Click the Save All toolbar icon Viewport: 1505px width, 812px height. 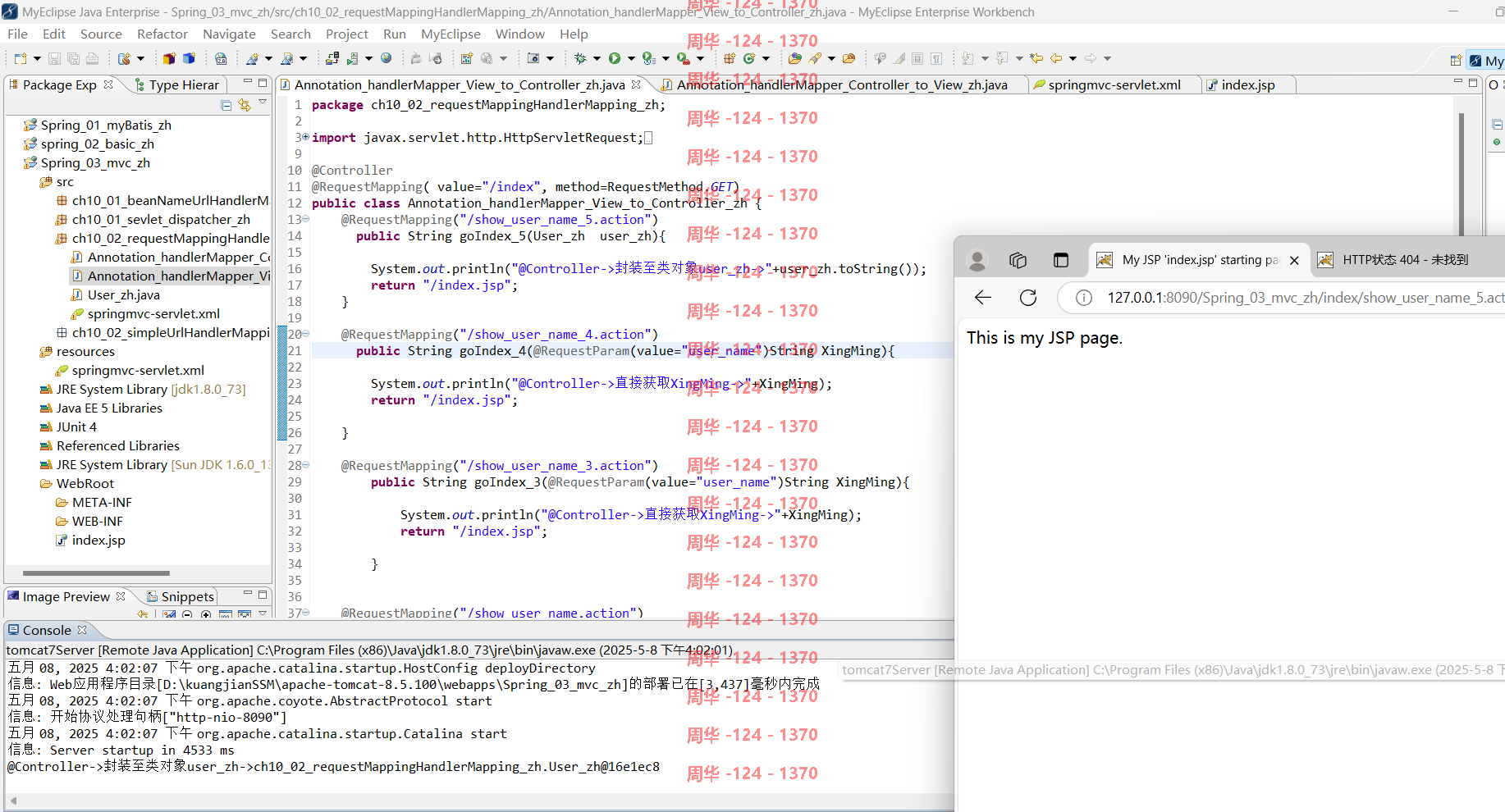[73, 58]
